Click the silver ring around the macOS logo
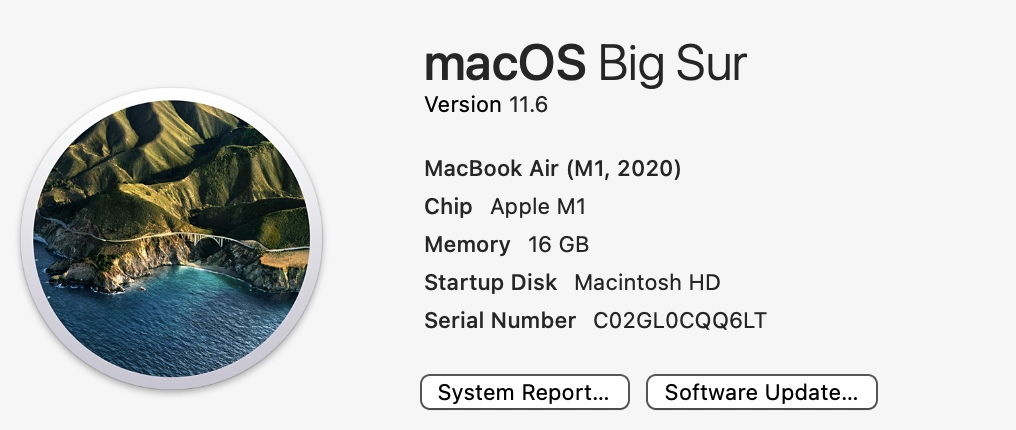This screenshot has width=1016, height=430. [x=27, y=238]
